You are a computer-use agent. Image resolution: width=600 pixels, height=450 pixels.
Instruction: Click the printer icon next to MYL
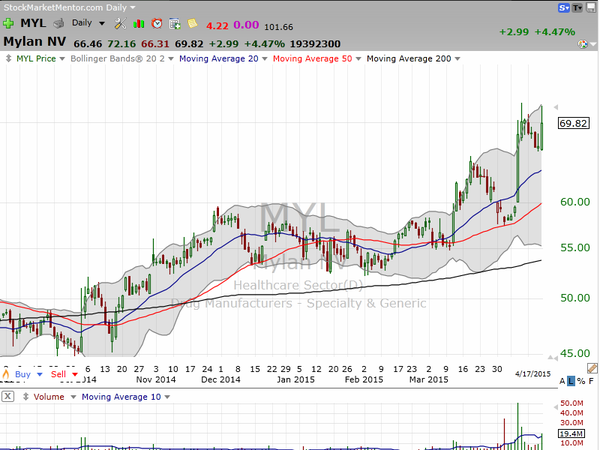[59, 24]
